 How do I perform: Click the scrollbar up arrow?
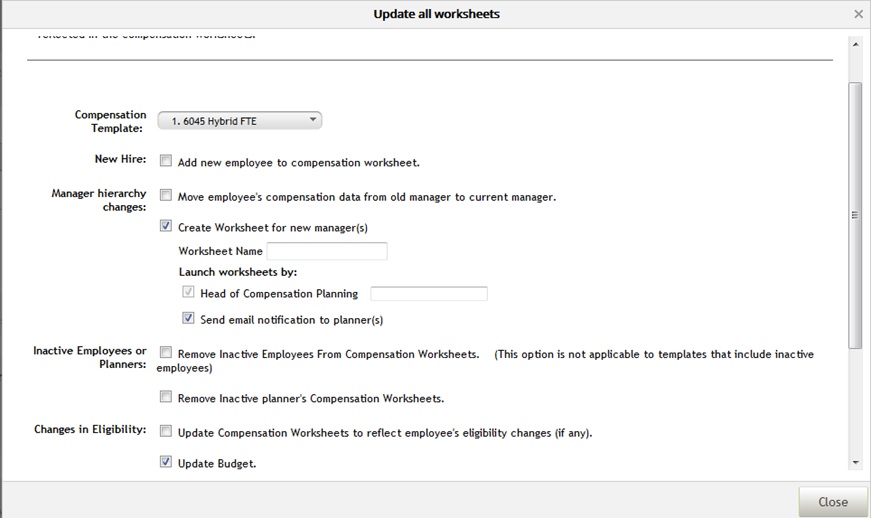click(855, 44)
